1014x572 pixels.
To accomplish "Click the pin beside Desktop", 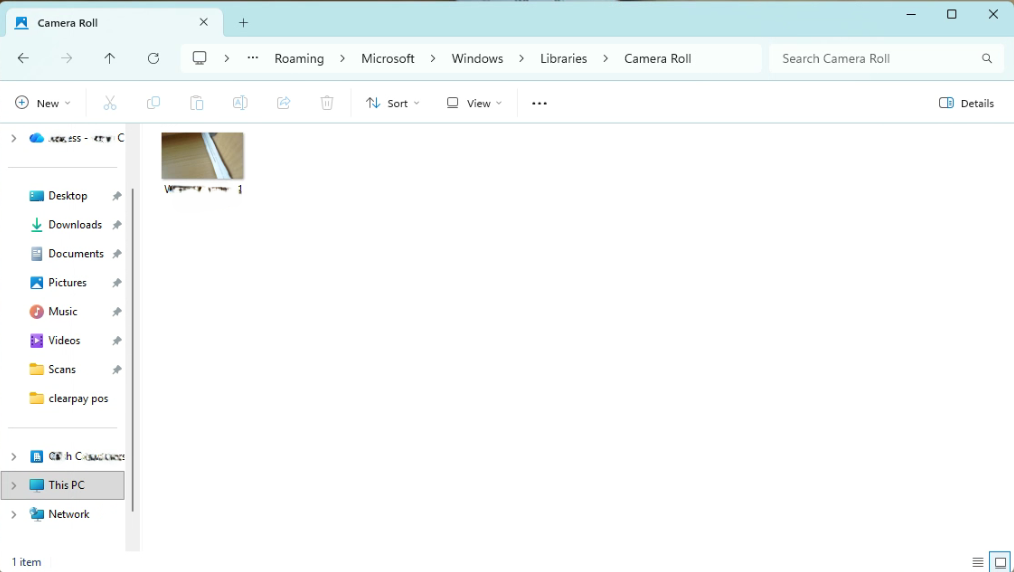I will click(x=116, y=196).
